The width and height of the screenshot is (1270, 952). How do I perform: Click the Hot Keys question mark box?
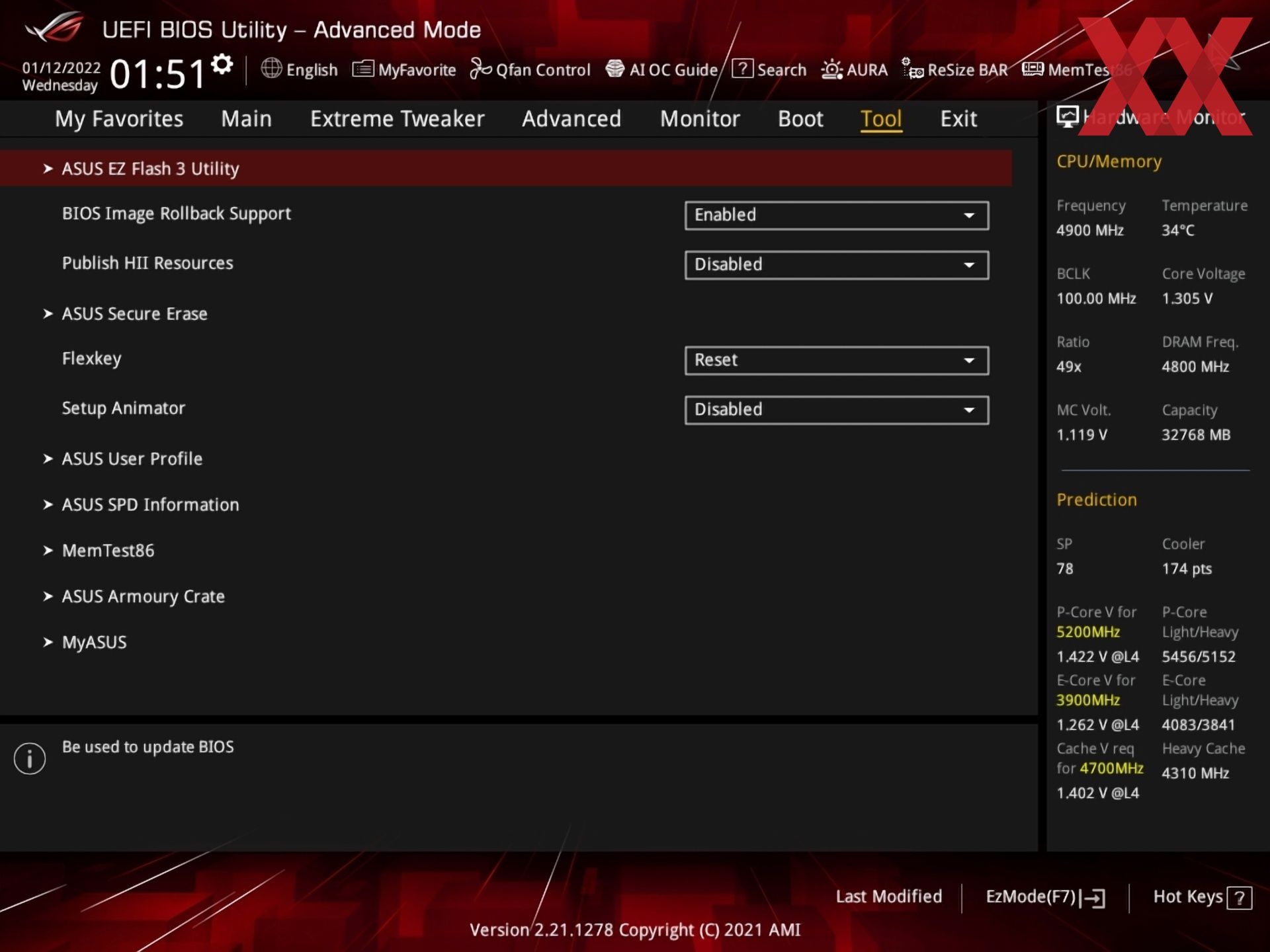click(x=1239, y=898)
